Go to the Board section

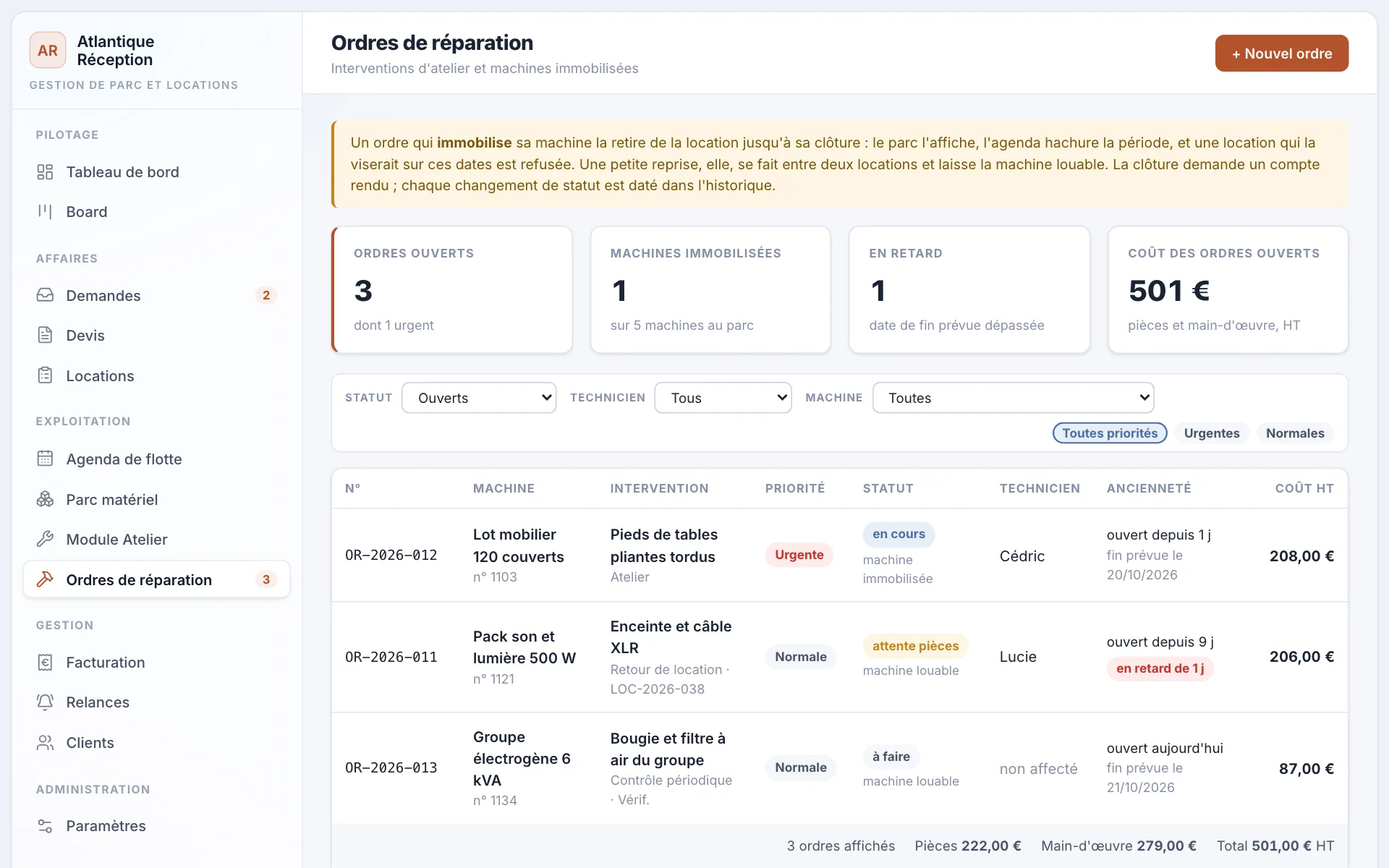tap(156, 212)
